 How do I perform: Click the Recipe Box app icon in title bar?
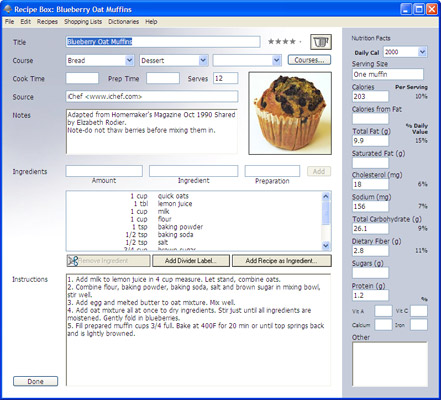click(x=8, y=9)
